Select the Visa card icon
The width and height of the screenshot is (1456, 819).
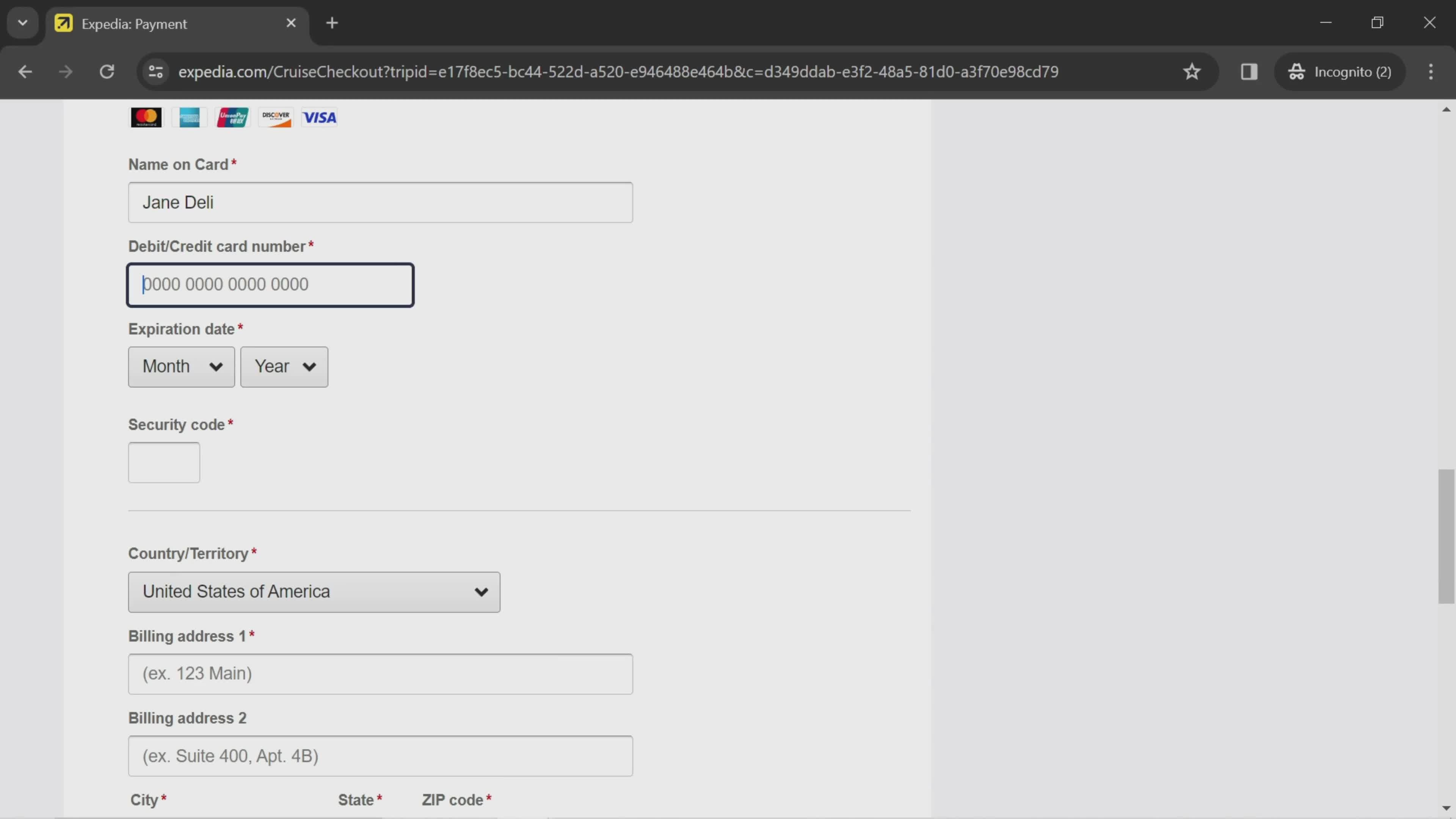tap(319, 117)
